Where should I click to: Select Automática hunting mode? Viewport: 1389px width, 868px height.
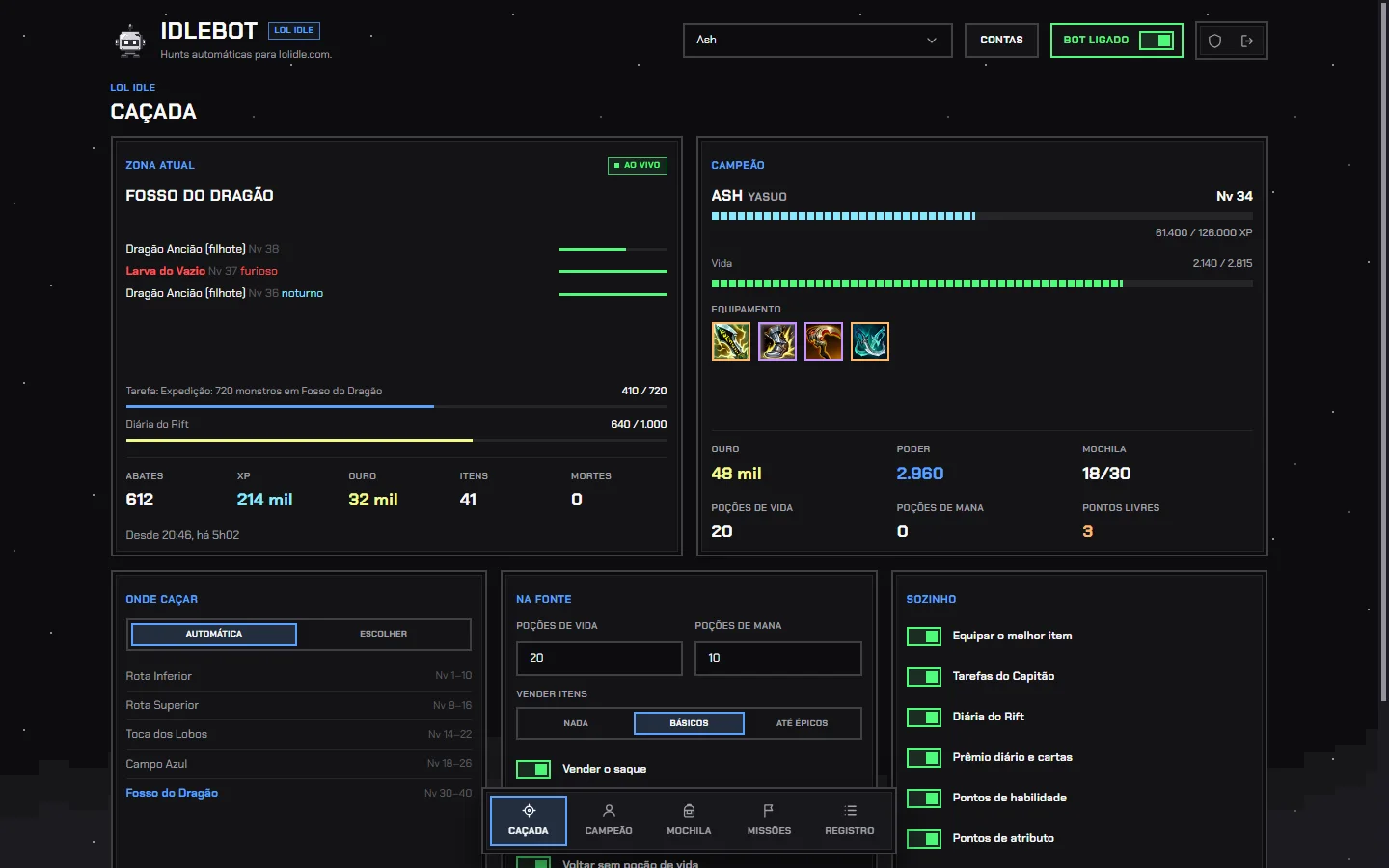point(214,634)
